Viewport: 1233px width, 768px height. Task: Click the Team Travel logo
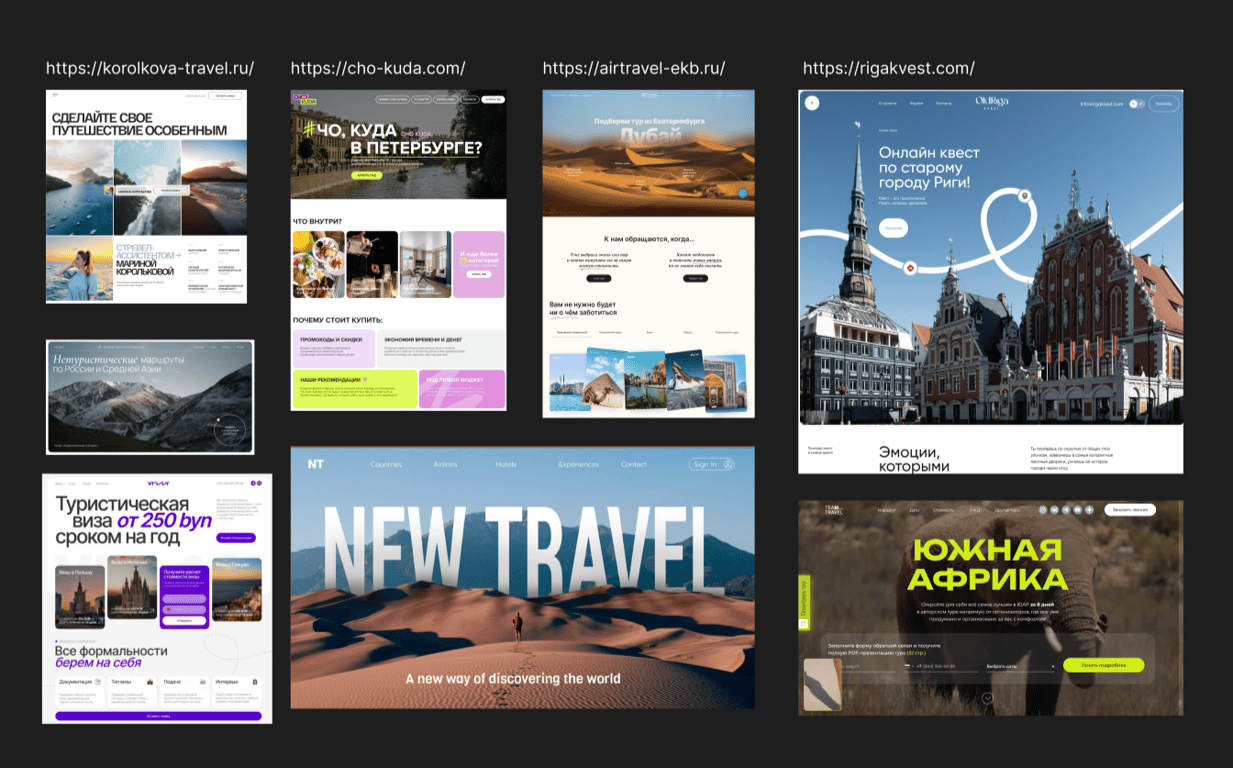[833, 510]
